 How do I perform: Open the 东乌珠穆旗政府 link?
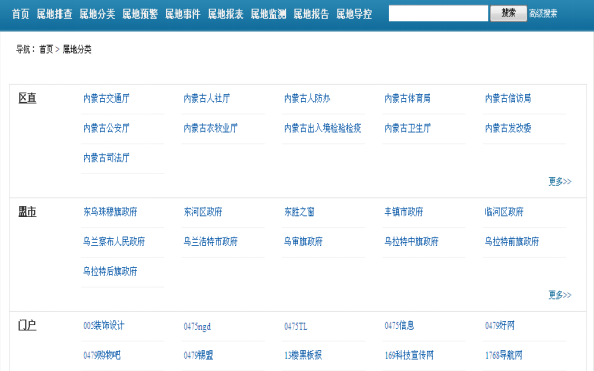coord(110,211)
